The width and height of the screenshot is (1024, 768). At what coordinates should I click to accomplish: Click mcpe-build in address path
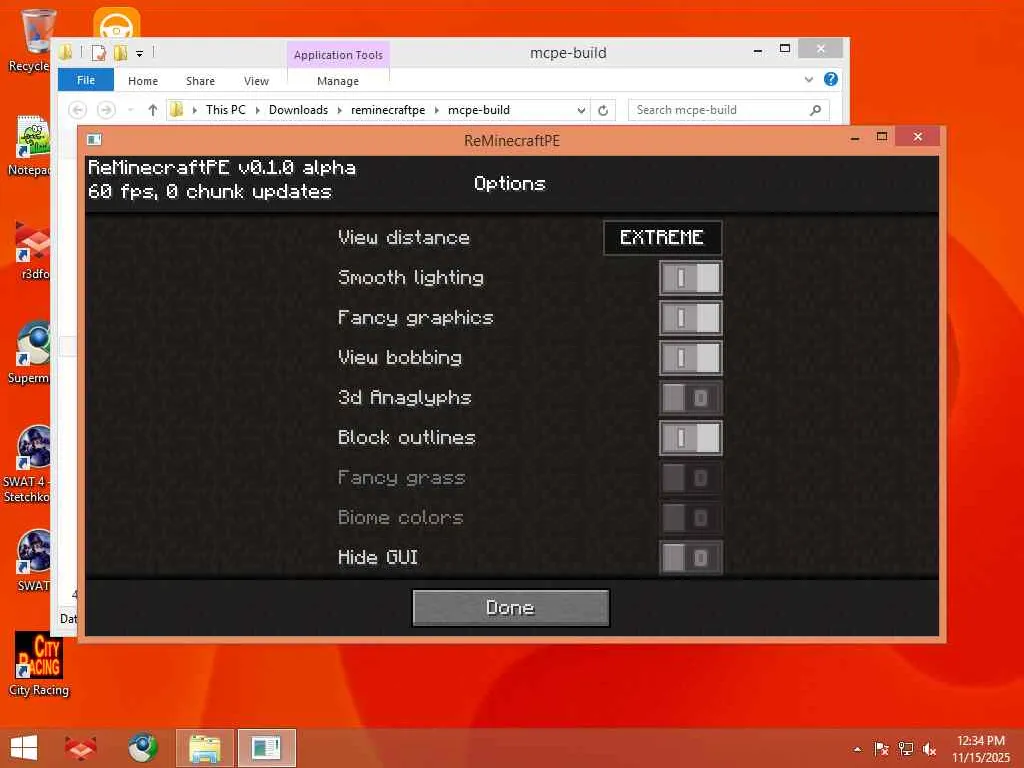(x=479, y=110)
